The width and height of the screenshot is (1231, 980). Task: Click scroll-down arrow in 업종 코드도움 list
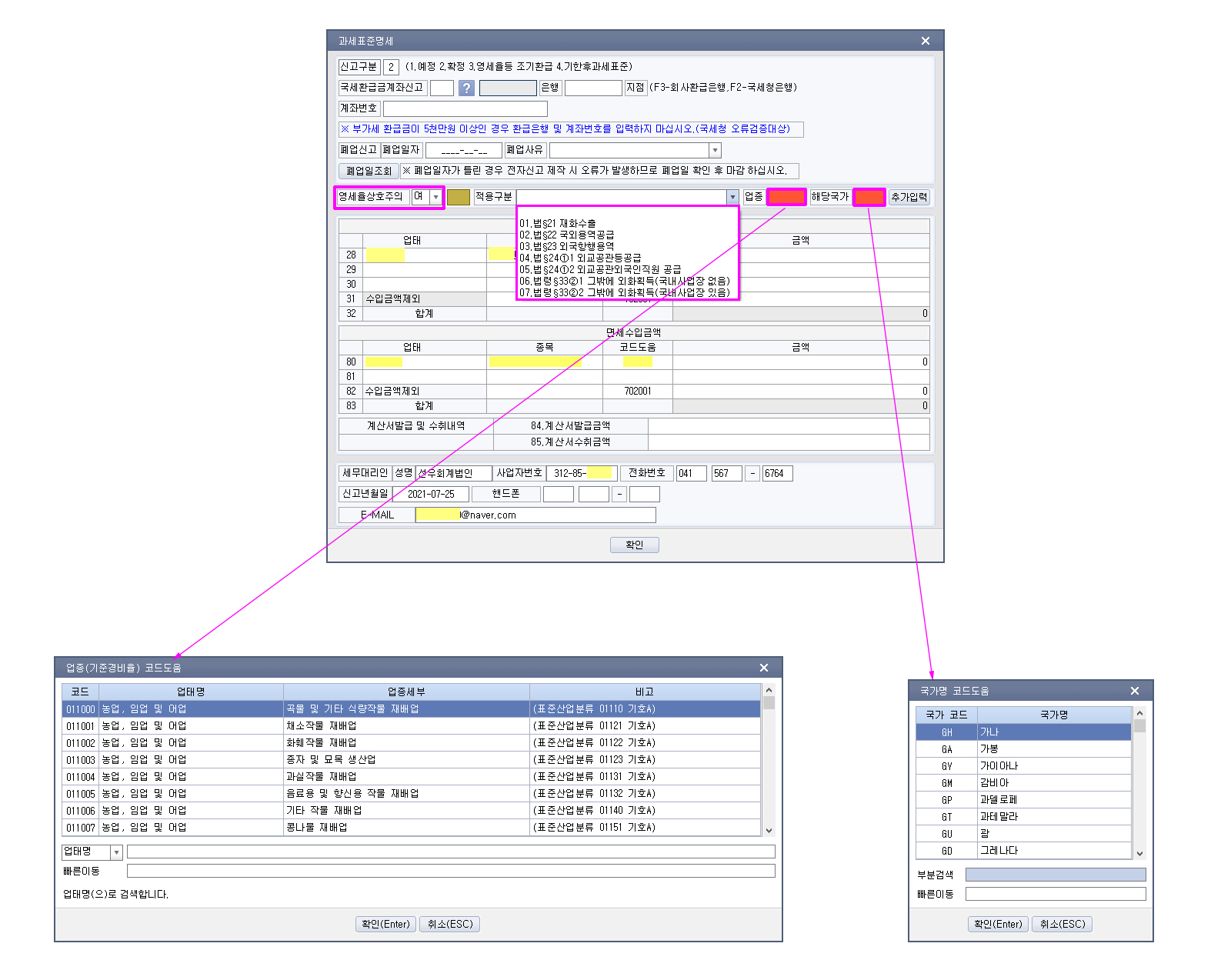pyautogui.click(x=769, y=831)
